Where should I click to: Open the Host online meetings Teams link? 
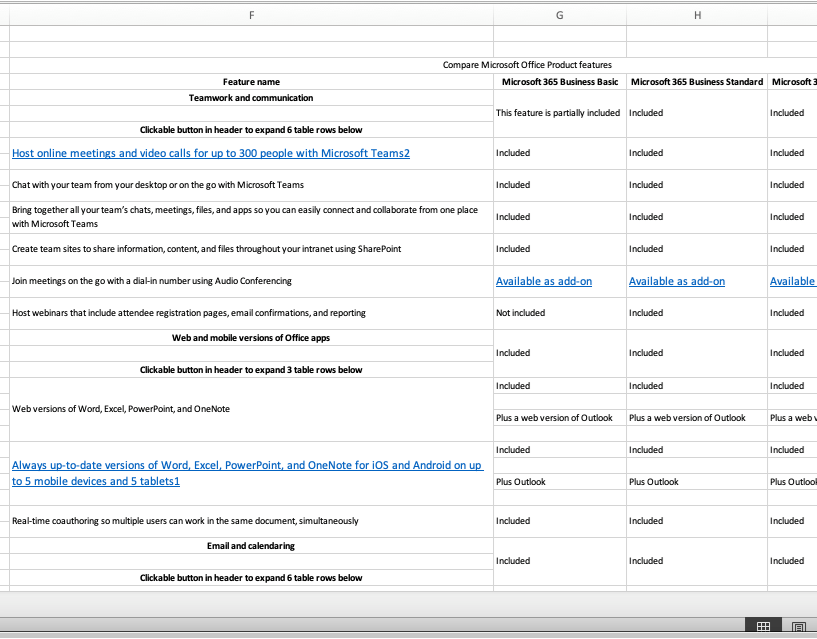pos(211,153)
